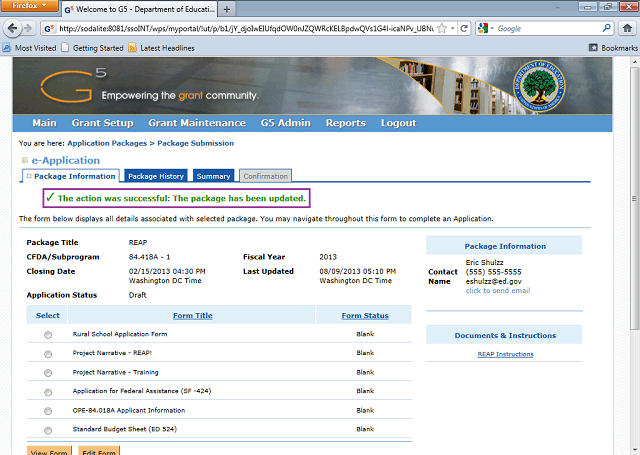Open the Latest Headlines feed icon
The height and width of the screenshot is (455, 640).
(x=132, y=48)
